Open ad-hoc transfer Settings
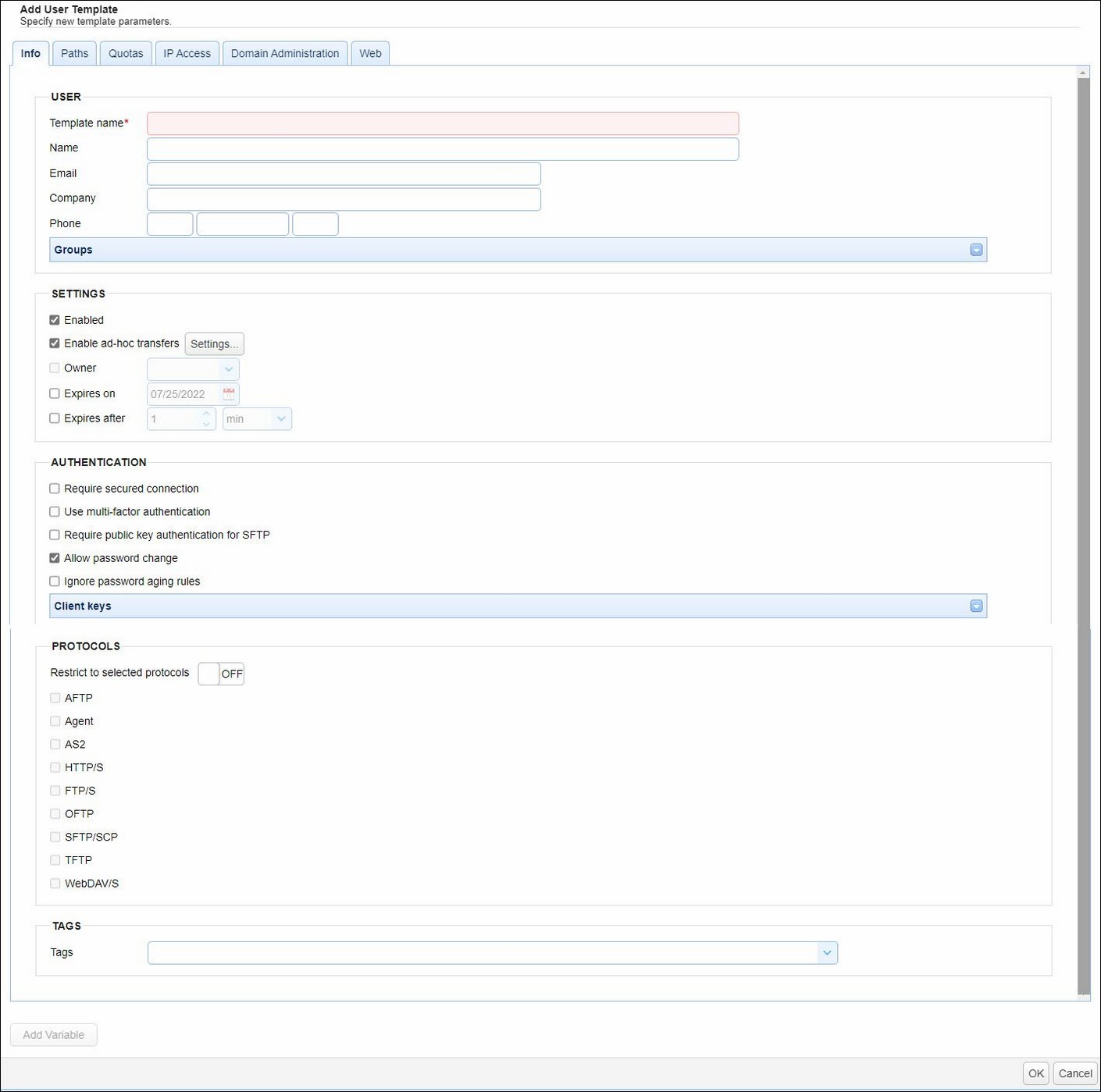 [x=214, y=343]
